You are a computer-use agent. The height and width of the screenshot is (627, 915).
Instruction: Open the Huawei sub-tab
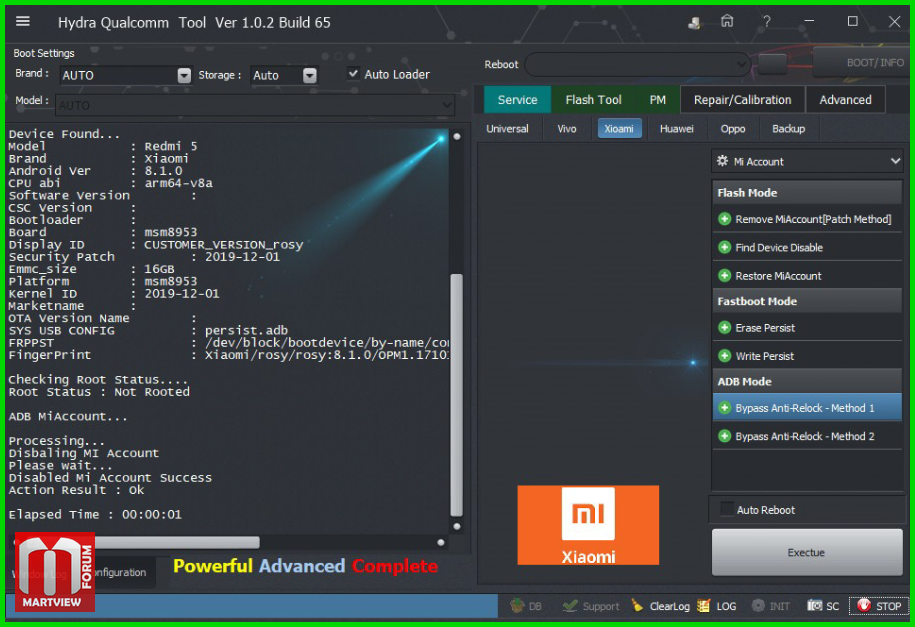tap(676, 129)
